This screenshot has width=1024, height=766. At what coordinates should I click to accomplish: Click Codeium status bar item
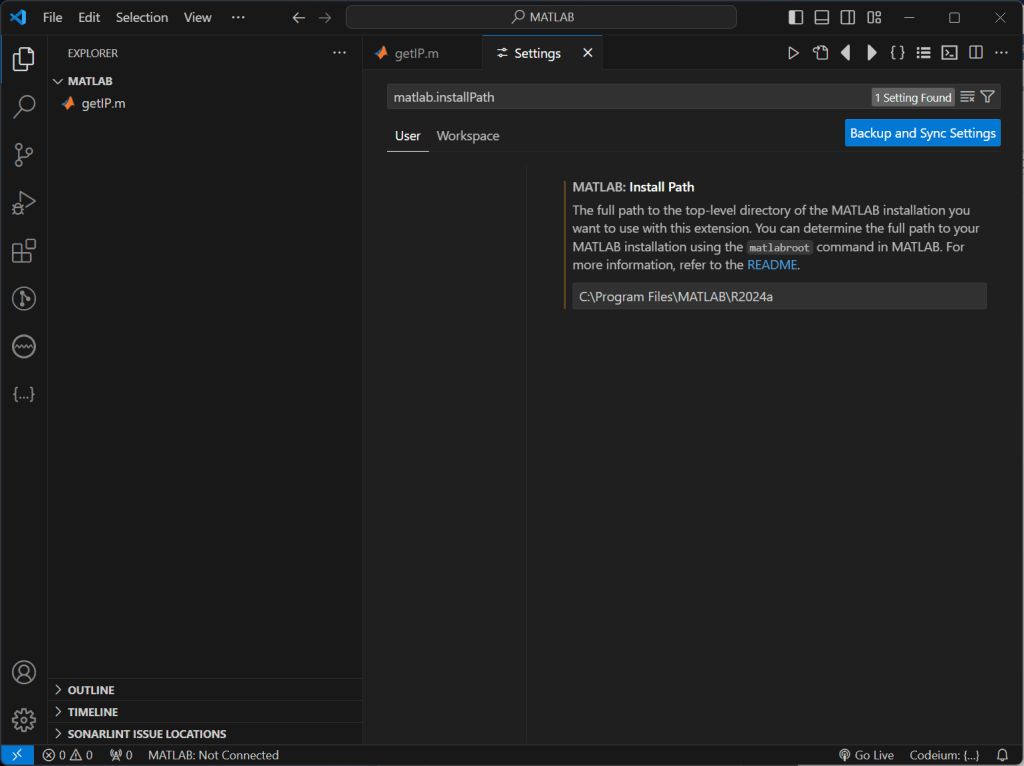point(944,755)
